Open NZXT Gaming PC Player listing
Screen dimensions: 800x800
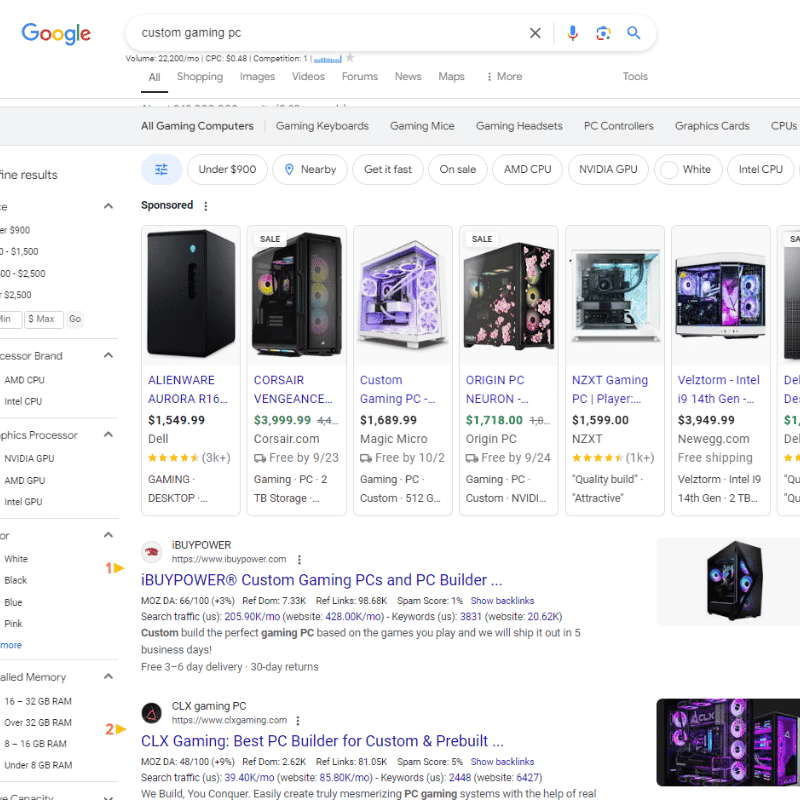coord(610,389)
